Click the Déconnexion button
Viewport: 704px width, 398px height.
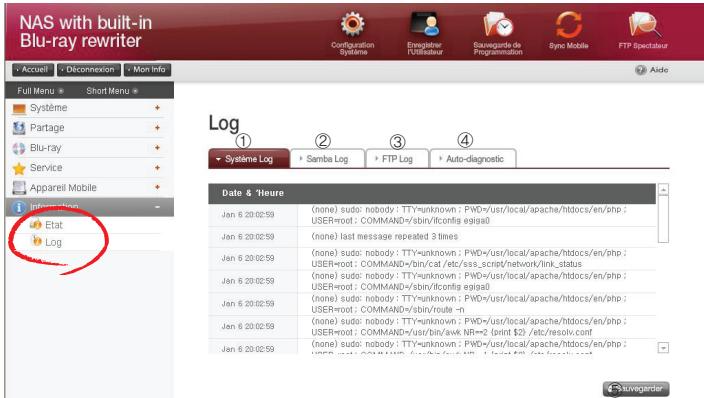(88, 70)
